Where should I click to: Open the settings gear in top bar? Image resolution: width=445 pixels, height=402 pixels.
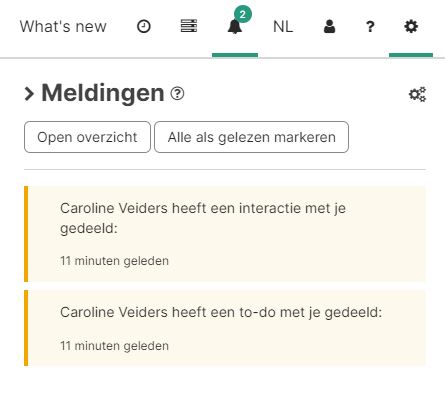tap(411, 26)
